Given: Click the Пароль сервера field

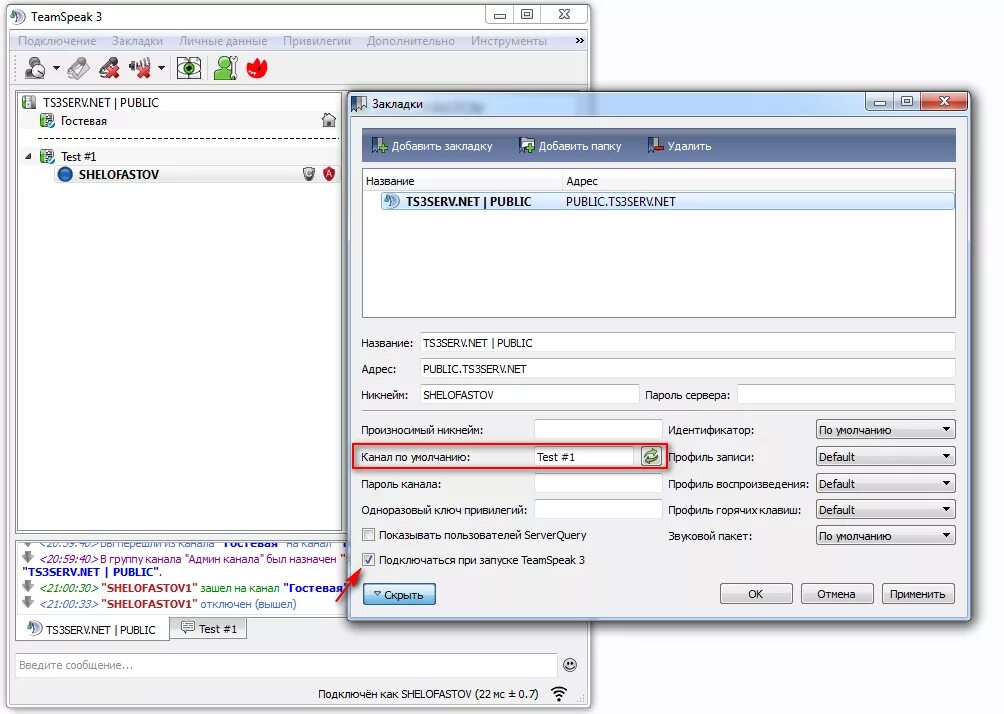Looking at the screenshot, I should pyautogui.click(x=846, y=395).
